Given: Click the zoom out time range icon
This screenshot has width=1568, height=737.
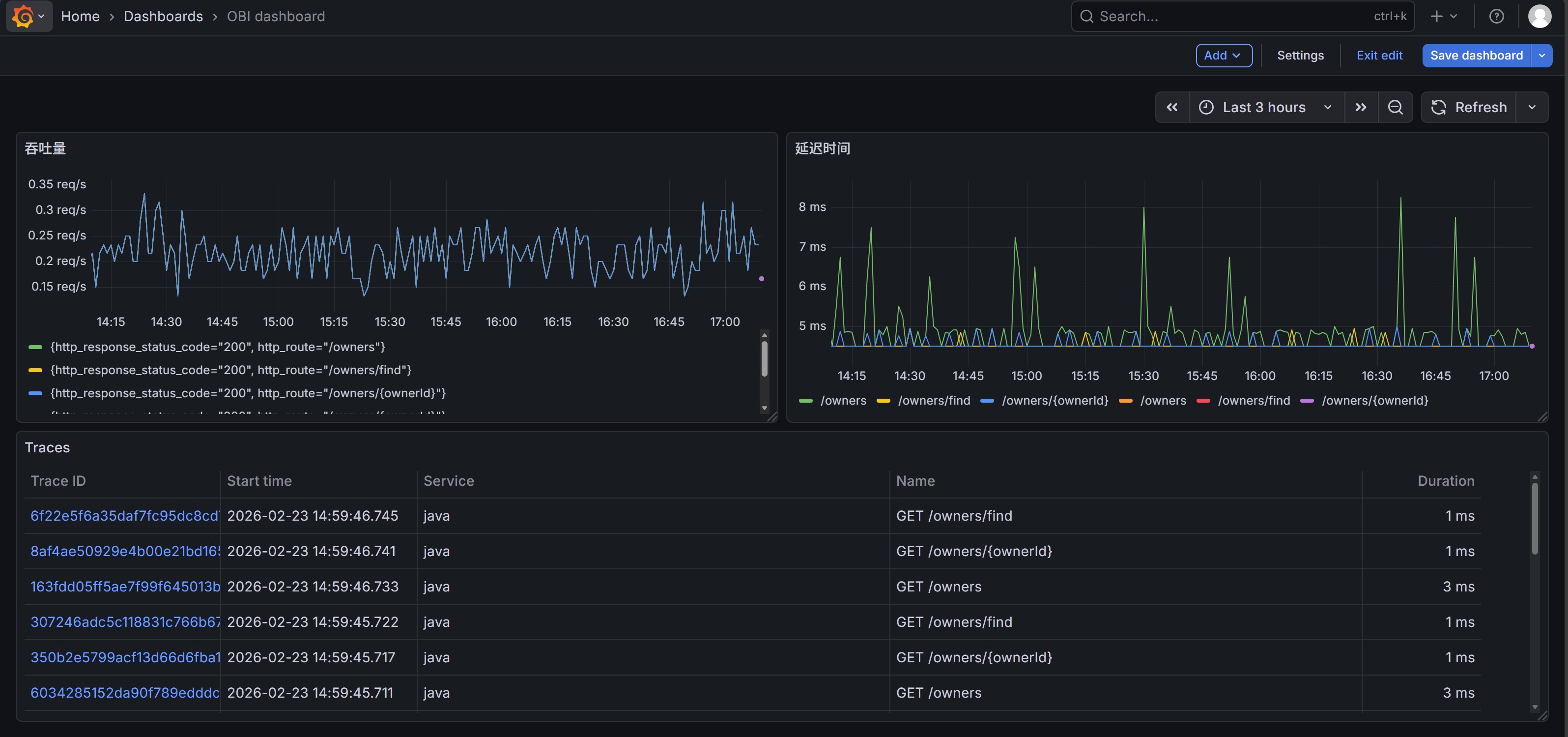Looking at the screenshot, I should [x=1395, y=107].
